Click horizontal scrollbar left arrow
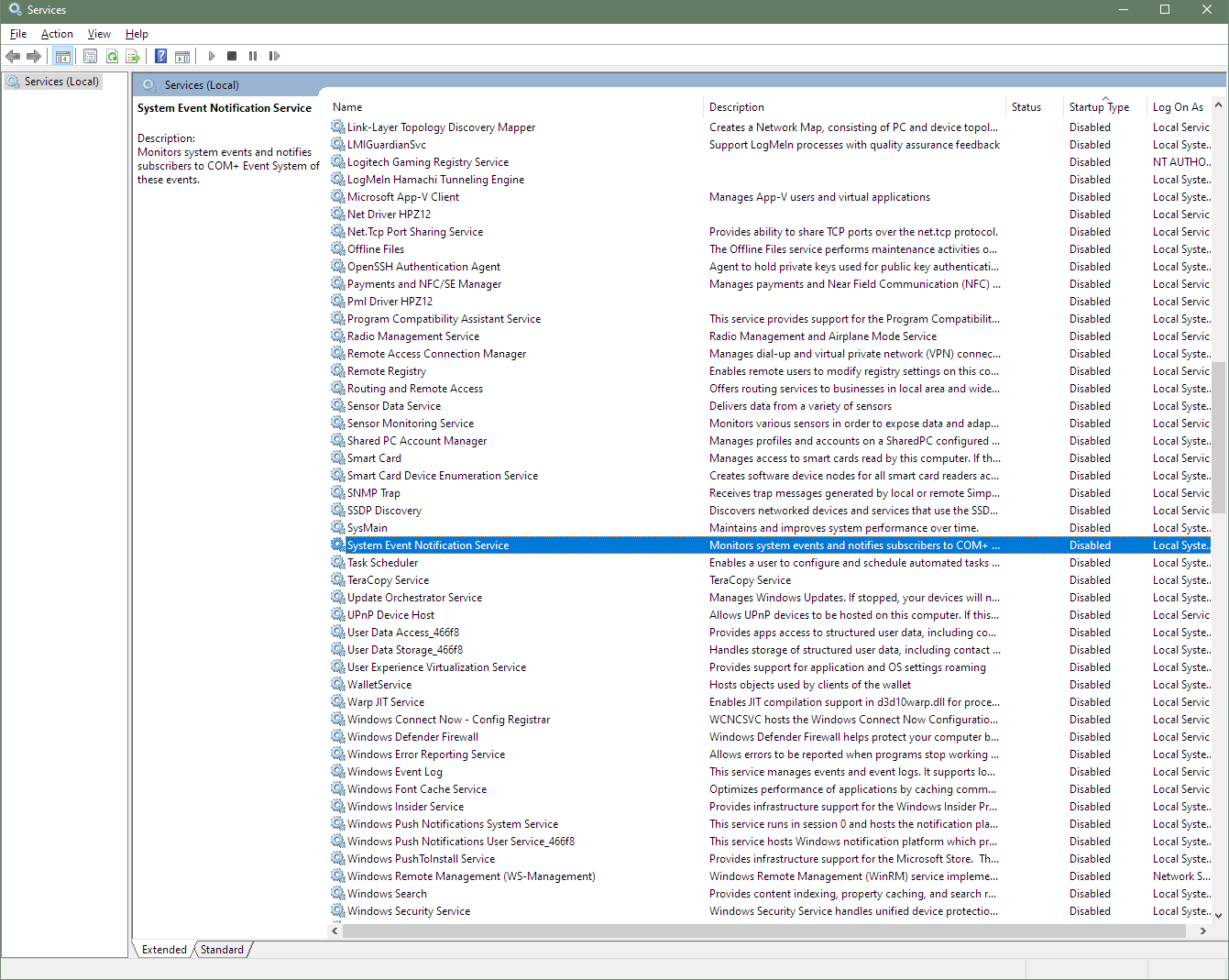 pos(335,930)
